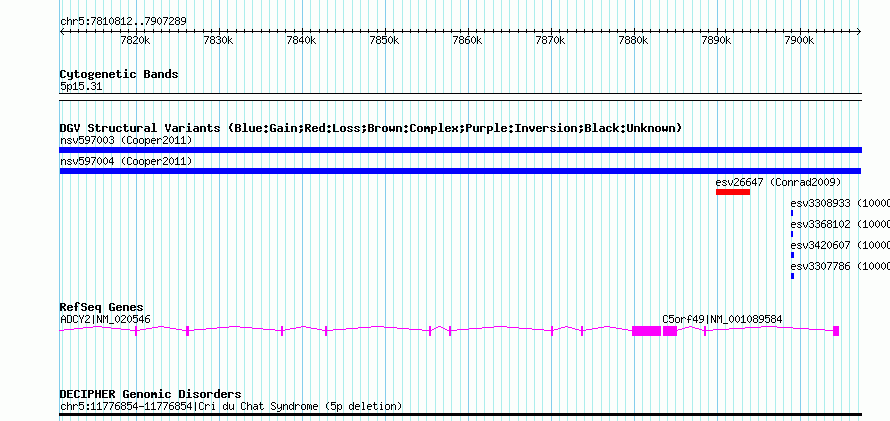Screen dimensions: 890x421
Task: Click the black DECIPHER disorder bar
Action: 460,415
